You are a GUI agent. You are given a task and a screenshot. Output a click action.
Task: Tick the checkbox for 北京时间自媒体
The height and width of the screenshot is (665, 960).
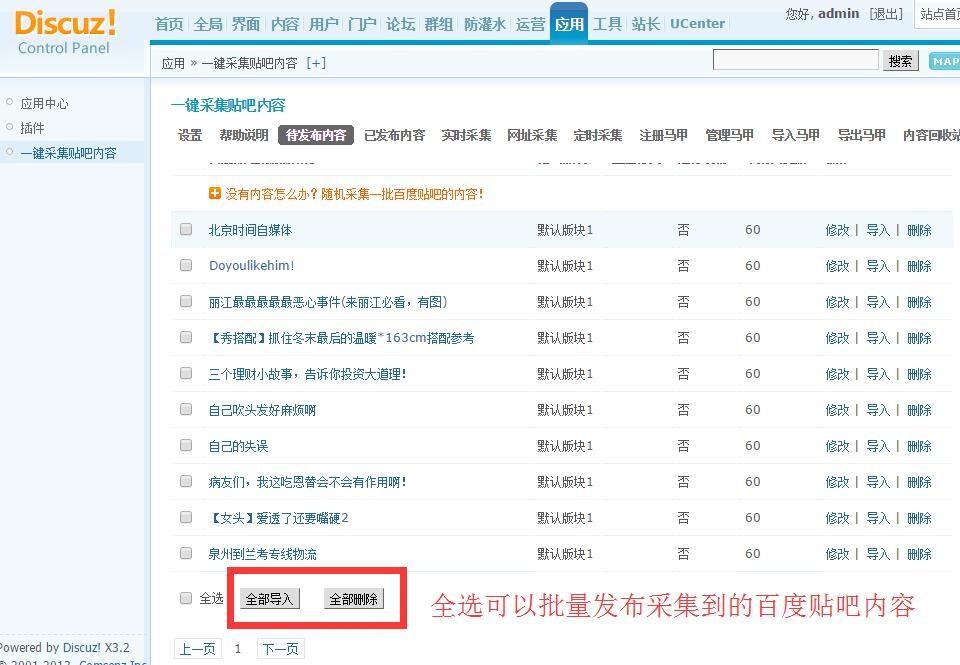tap(186, 229)
